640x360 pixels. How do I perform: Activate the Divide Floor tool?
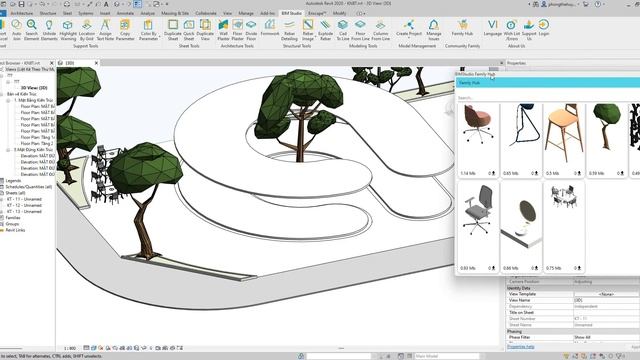point(251,30)
